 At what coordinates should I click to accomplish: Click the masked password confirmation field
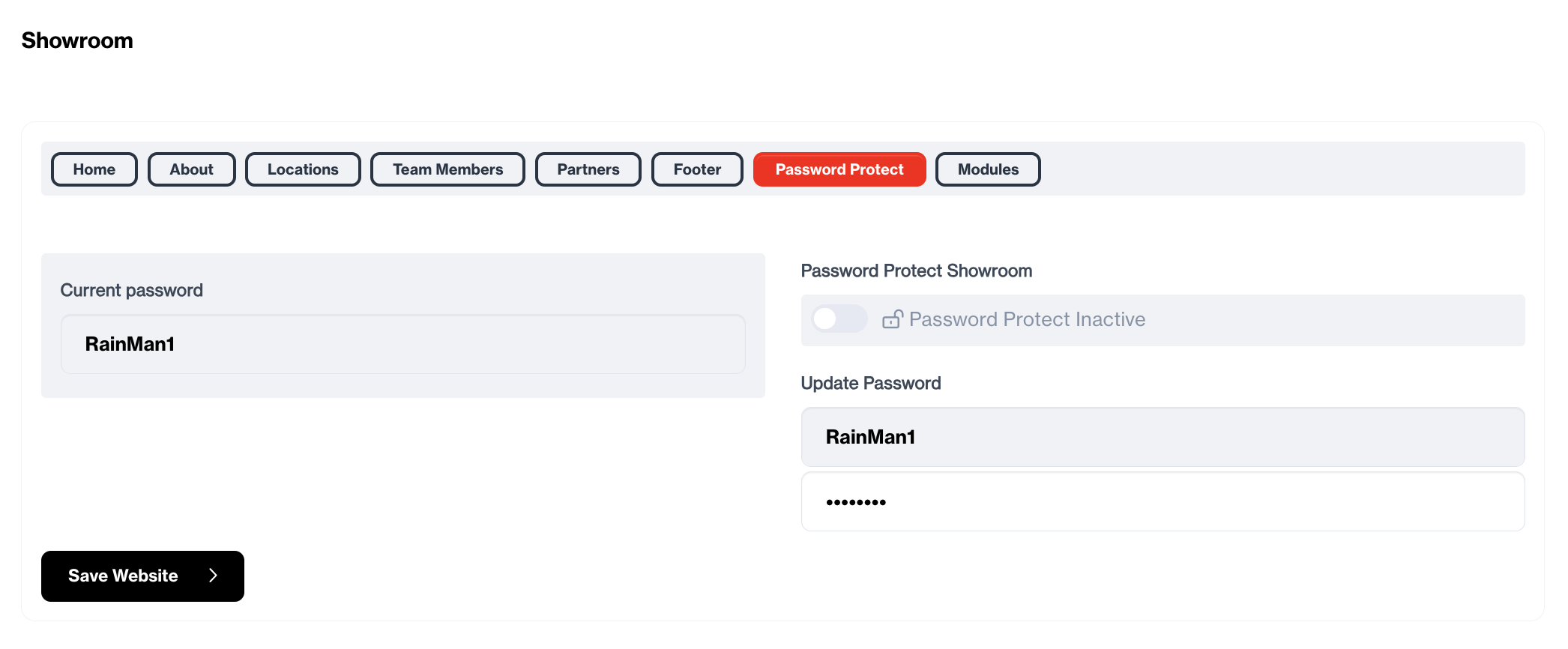(1162, 501)
